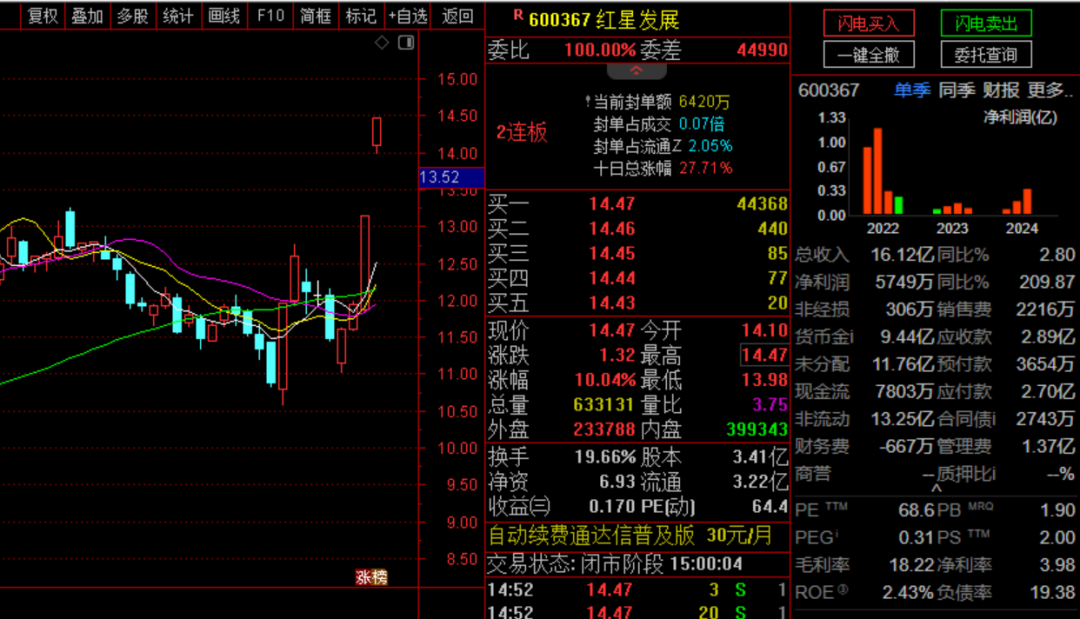Click 一键全撤 cancel all orders
Screen dimensions: 1080x619
(x=869, y=55)
